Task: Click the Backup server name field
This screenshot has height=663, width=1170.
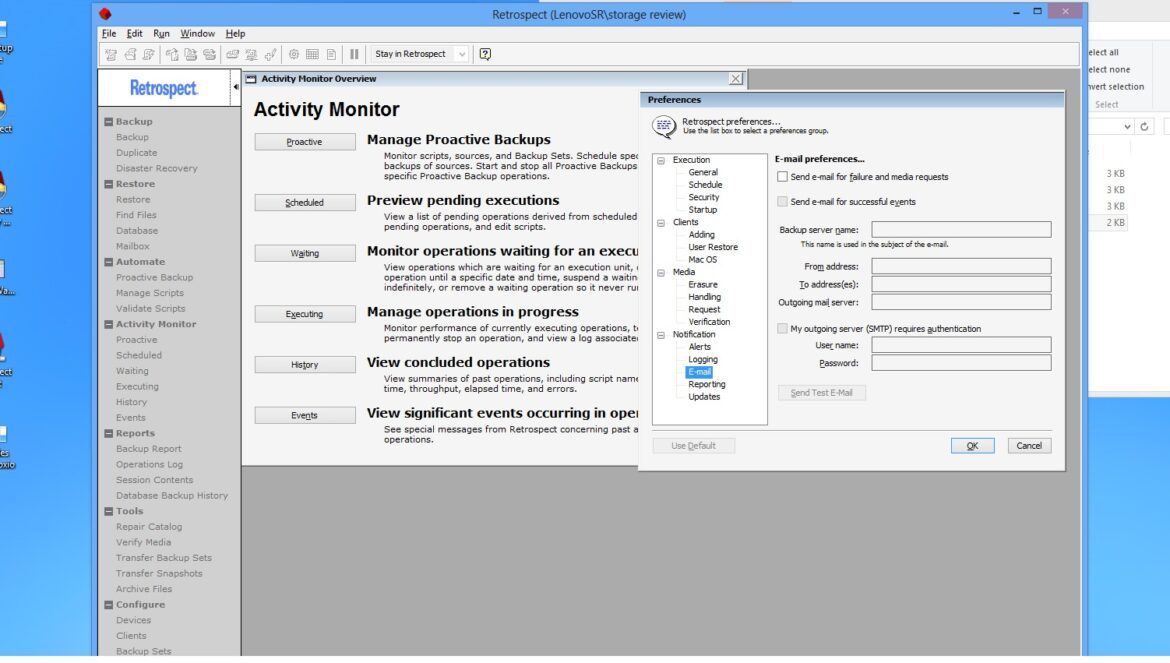Action: click(961, 230)
